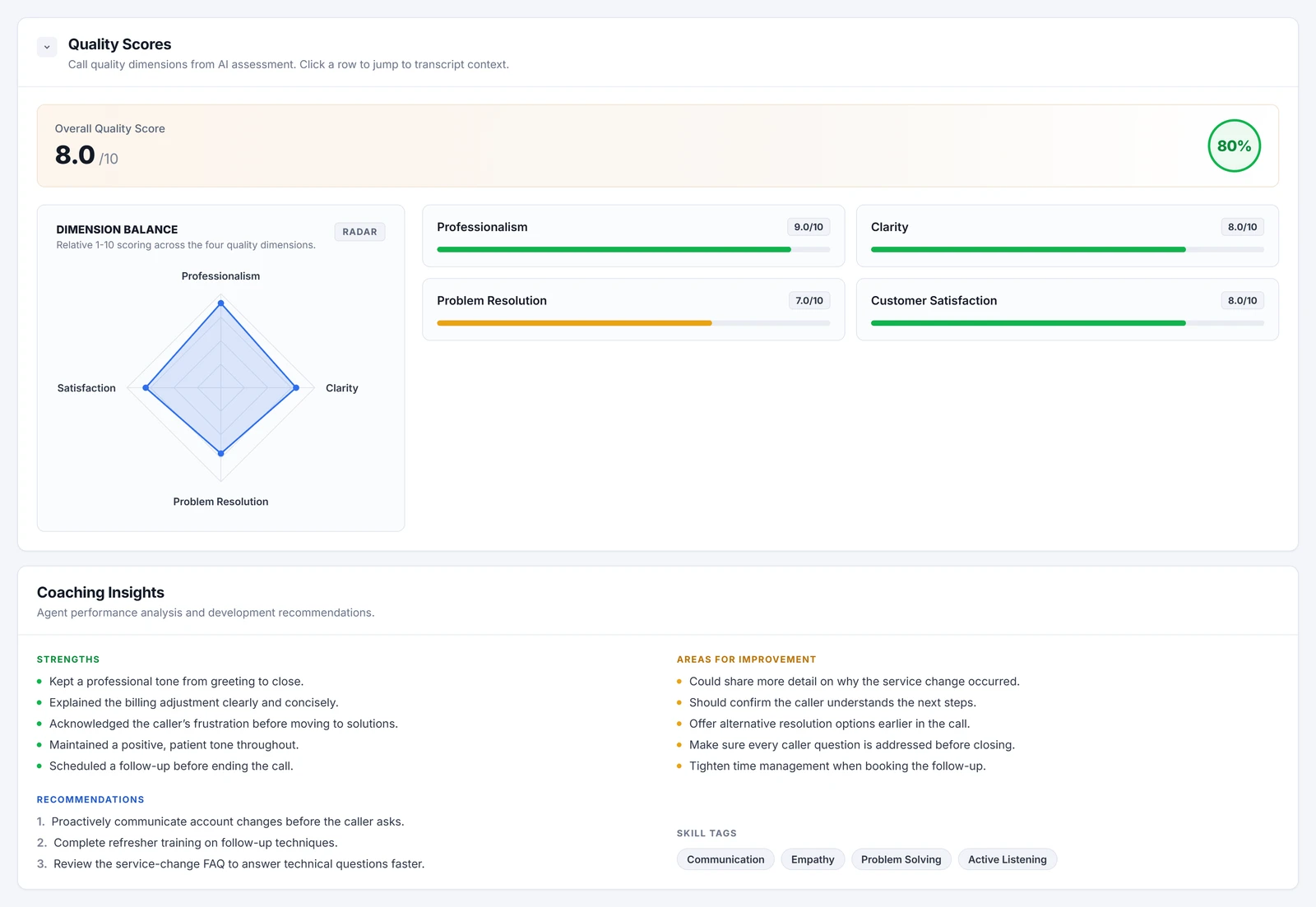
Task: Click the 8.0/10 badge on Clarity
Action: [x=1242, y=227]
